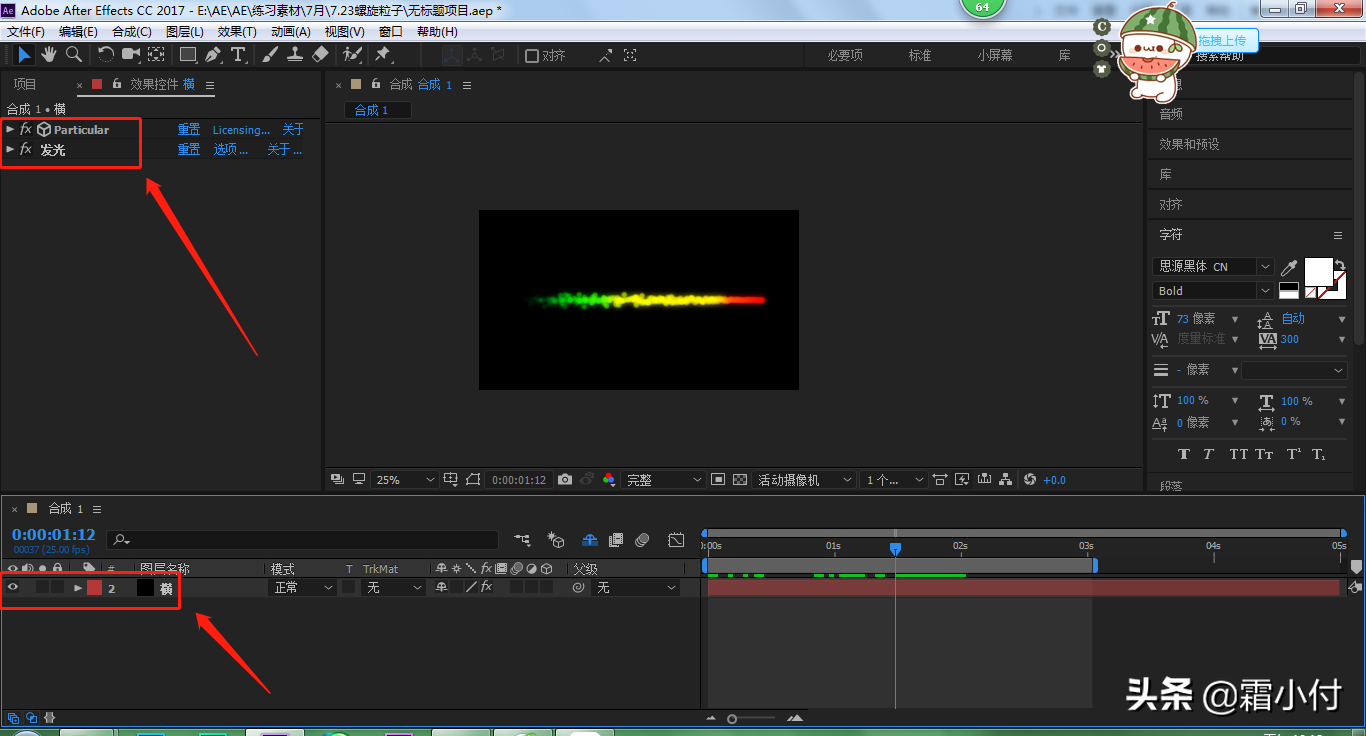Pick a color with the eyedropper in Character panel
Viewport: 1366px width, 736px height.
(1290, 267)
